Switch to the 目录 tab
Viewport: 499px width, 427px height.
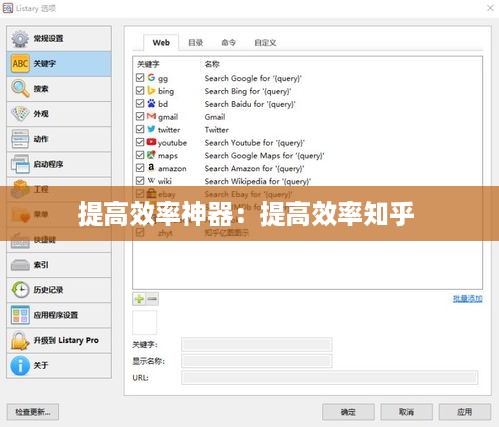click(196, 43)
